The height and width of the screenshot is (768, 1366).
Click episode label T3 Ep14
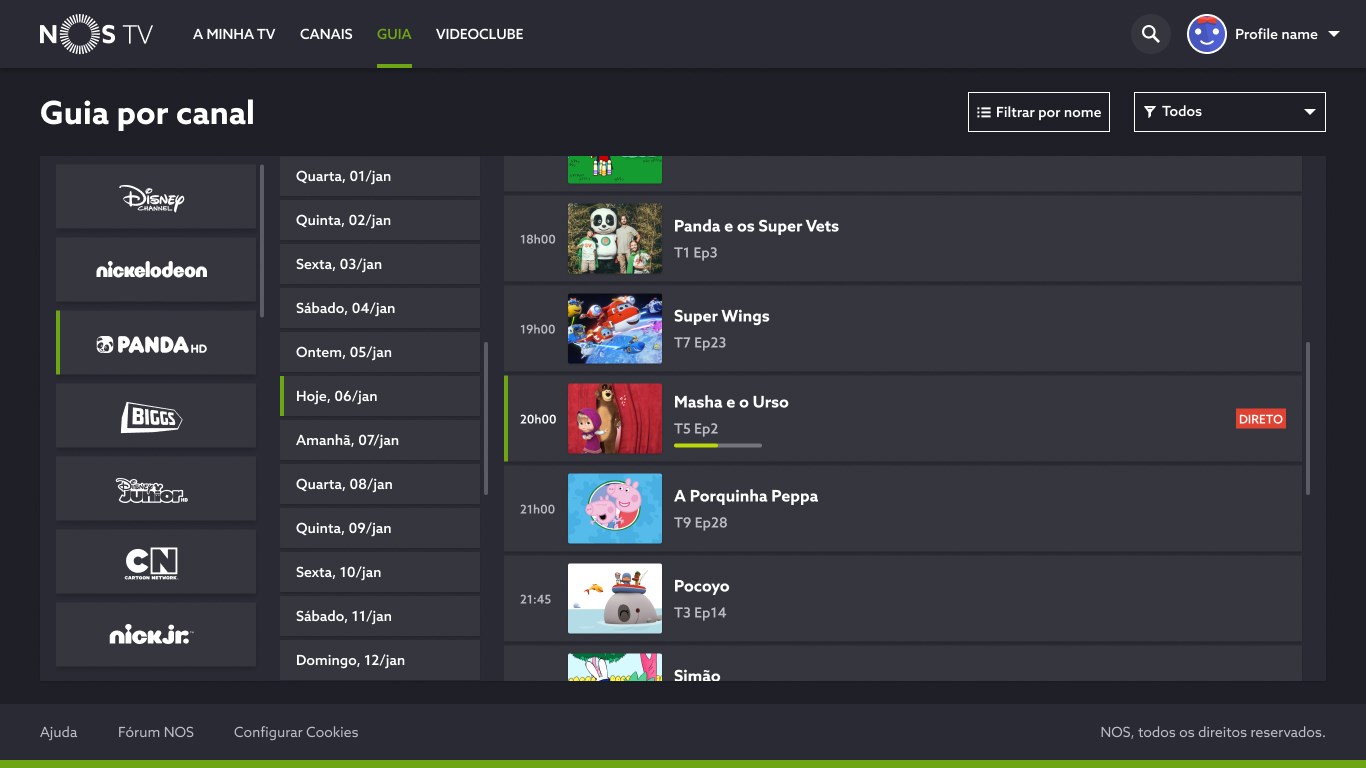pyautogui.click(x=700, y=613)
